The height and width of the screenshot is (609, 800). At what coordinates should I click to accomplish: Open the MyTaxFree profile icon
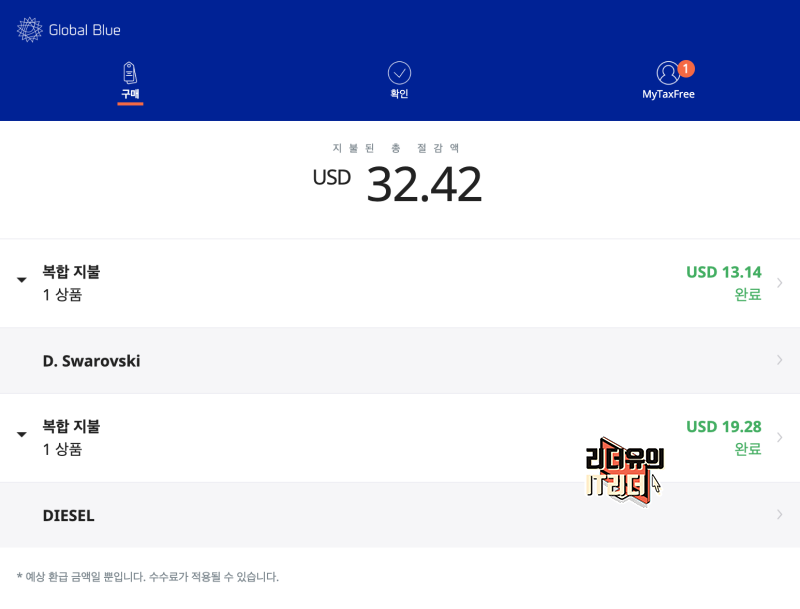668,73
